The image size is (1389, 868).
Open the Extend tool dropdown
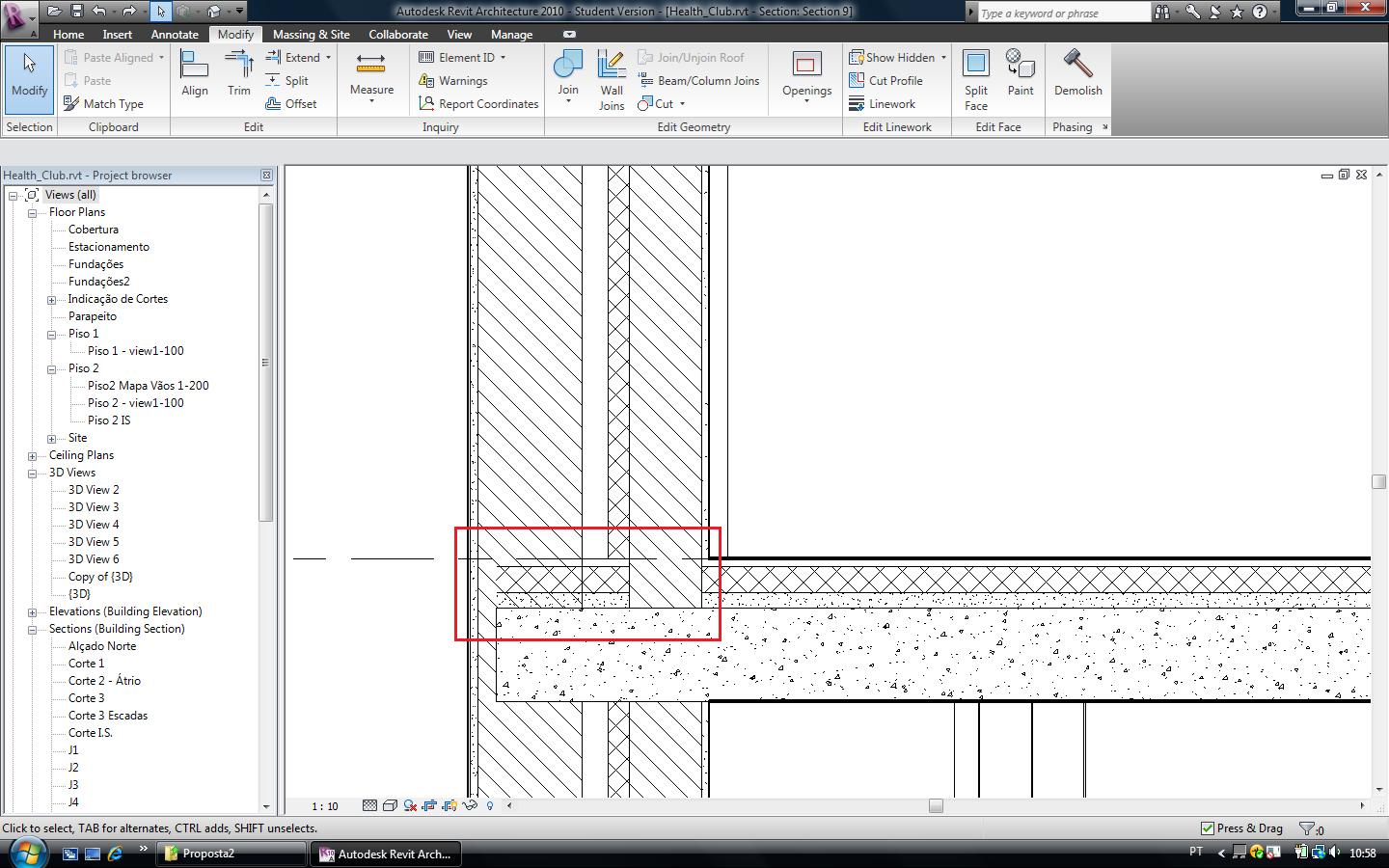(x=328, y=58)
